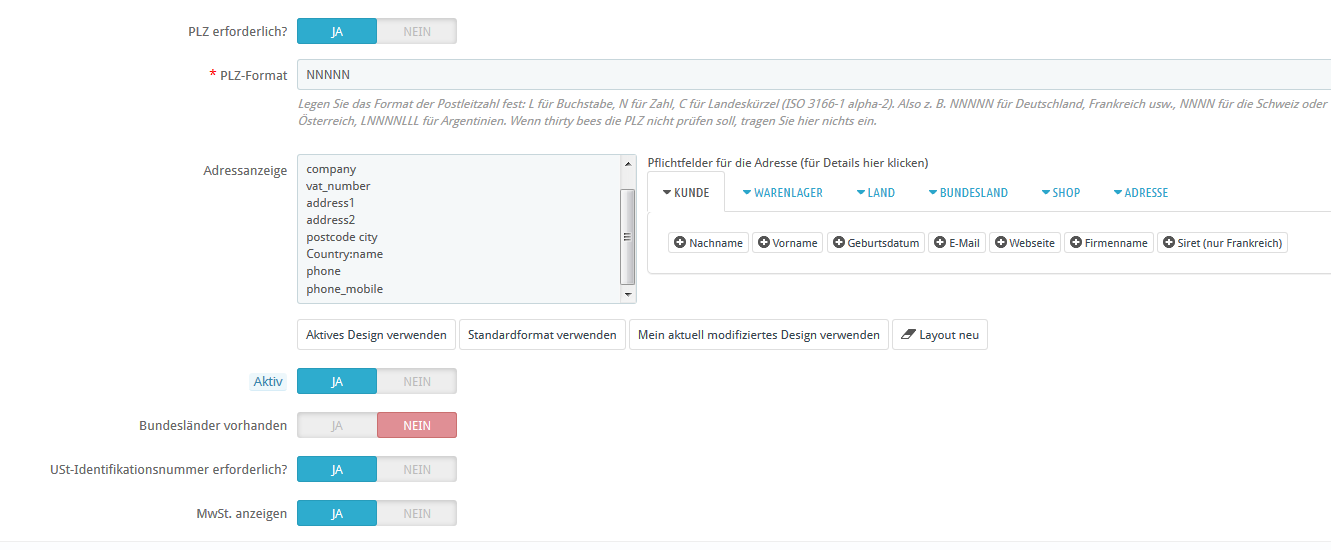Click the plus icon beside Firmenname
This screenshot has width=1331, height=550.
(x=1076, y=243)
